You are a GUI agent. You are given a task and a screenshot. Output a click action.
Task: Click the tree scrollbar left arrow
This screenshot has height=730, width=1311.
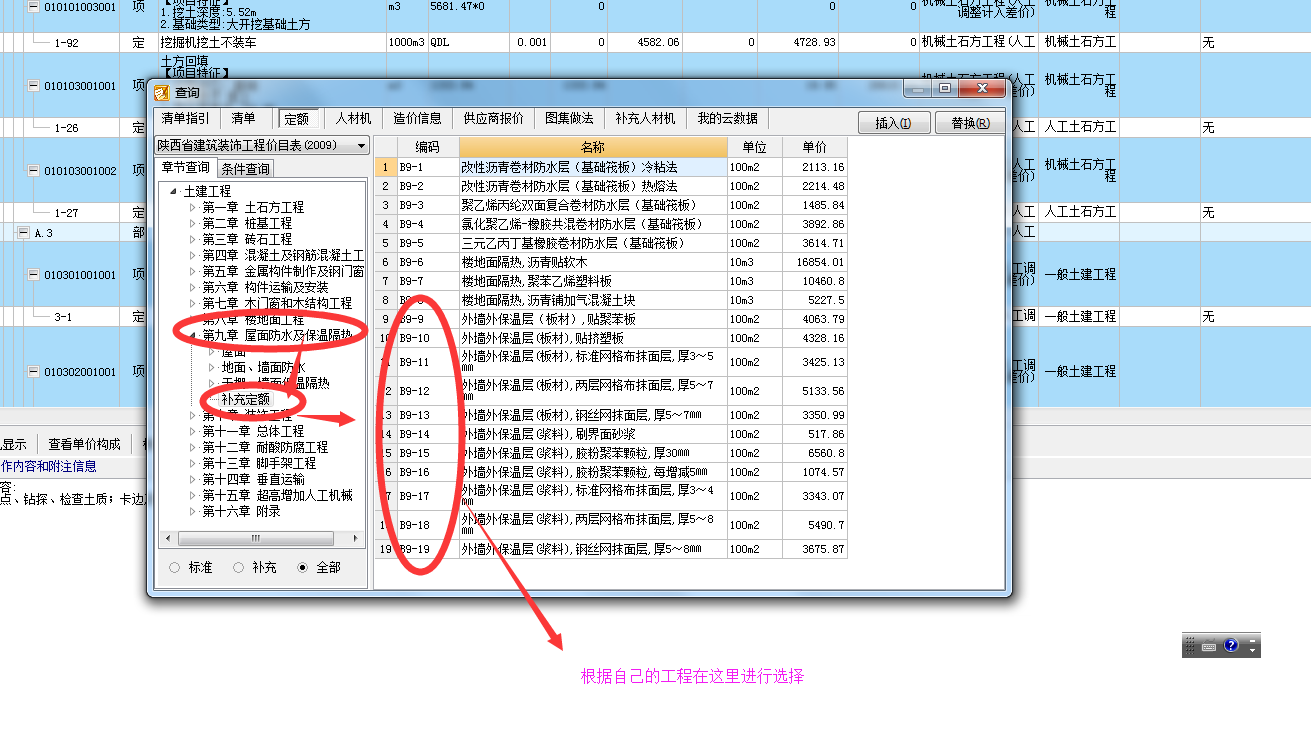point(169,539)
